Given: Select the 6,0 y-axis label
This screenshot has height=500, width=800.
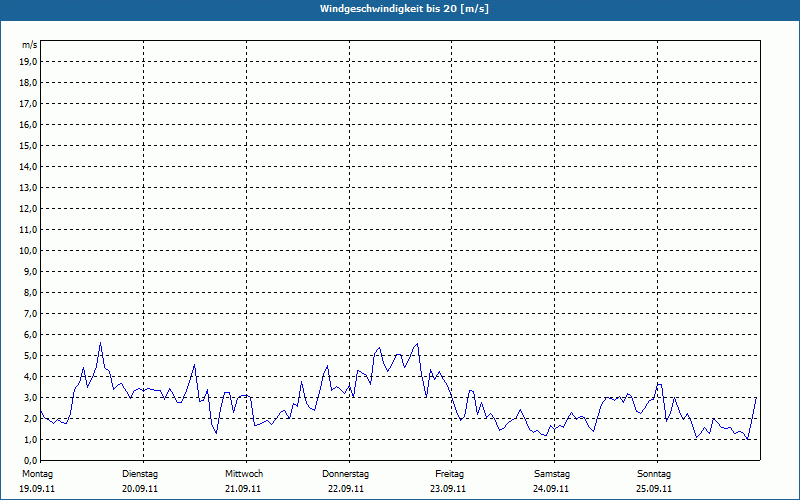Looking at the screenshot, I should pos(30,335).
